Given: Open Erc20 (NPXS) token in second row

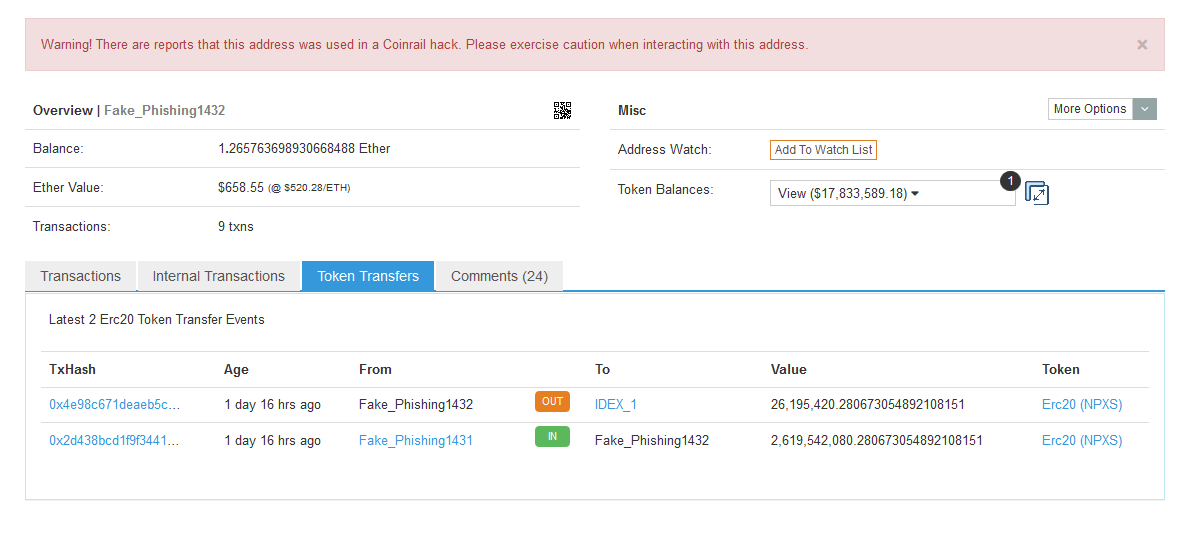Looking at the screenshot, I should [1082, 441].
